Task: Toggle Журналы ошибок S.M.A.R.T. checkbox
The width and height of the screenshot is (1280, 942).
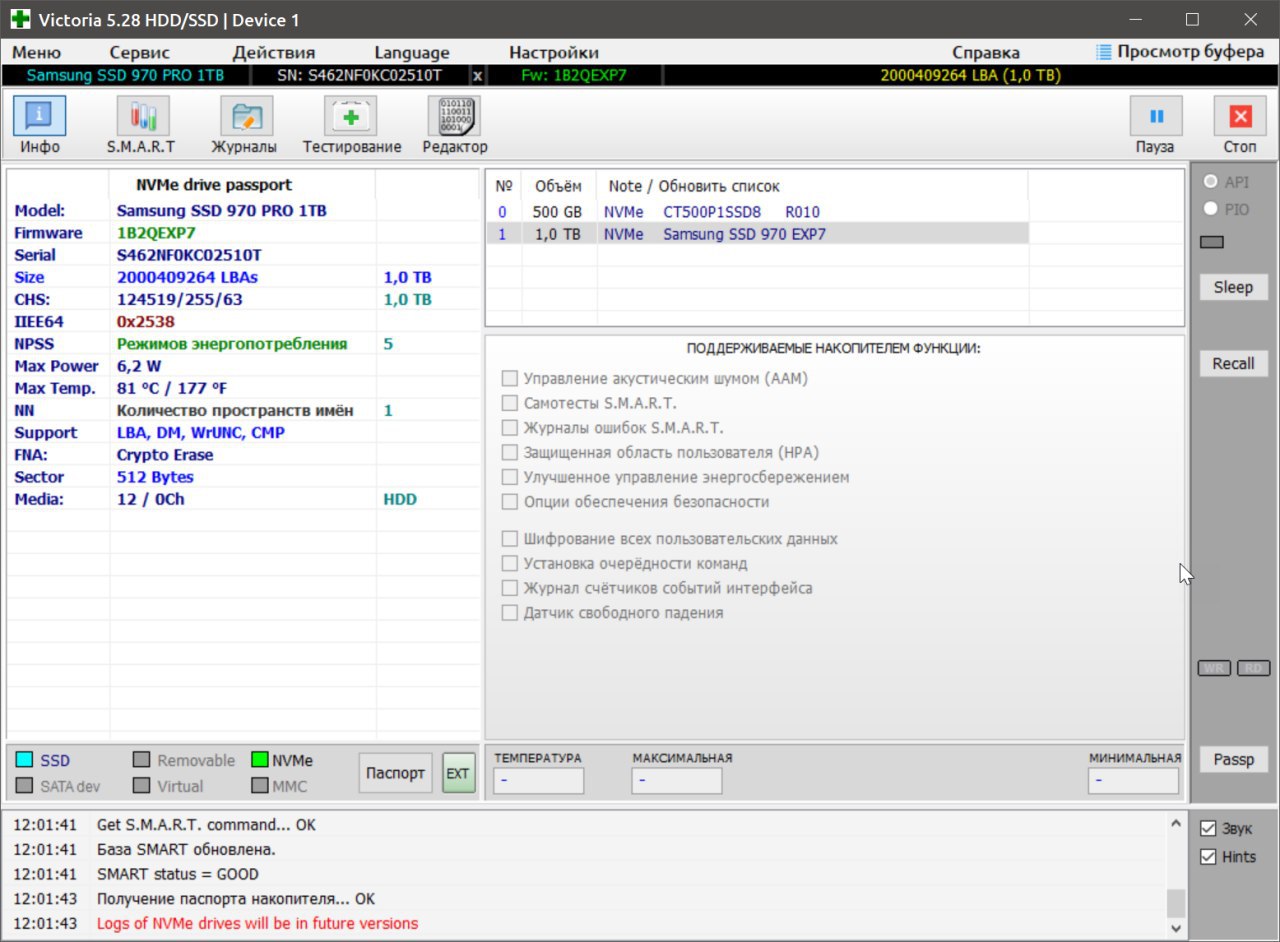Action: pos(510,428)
